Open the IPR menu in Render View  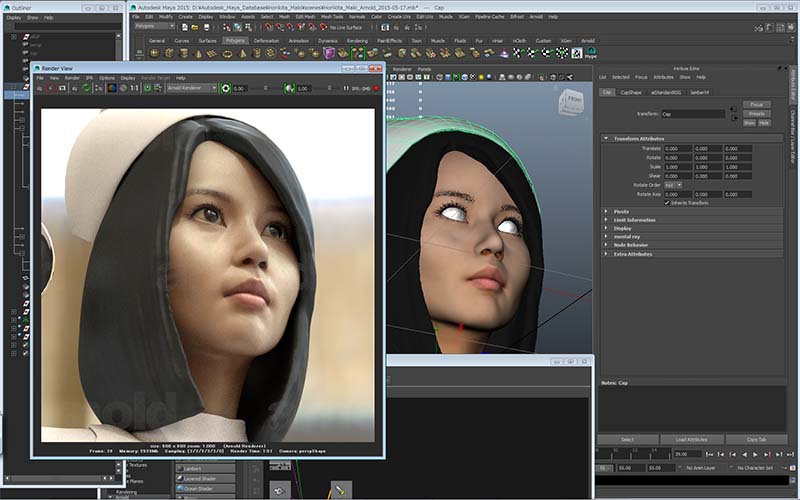pos(89,78)
